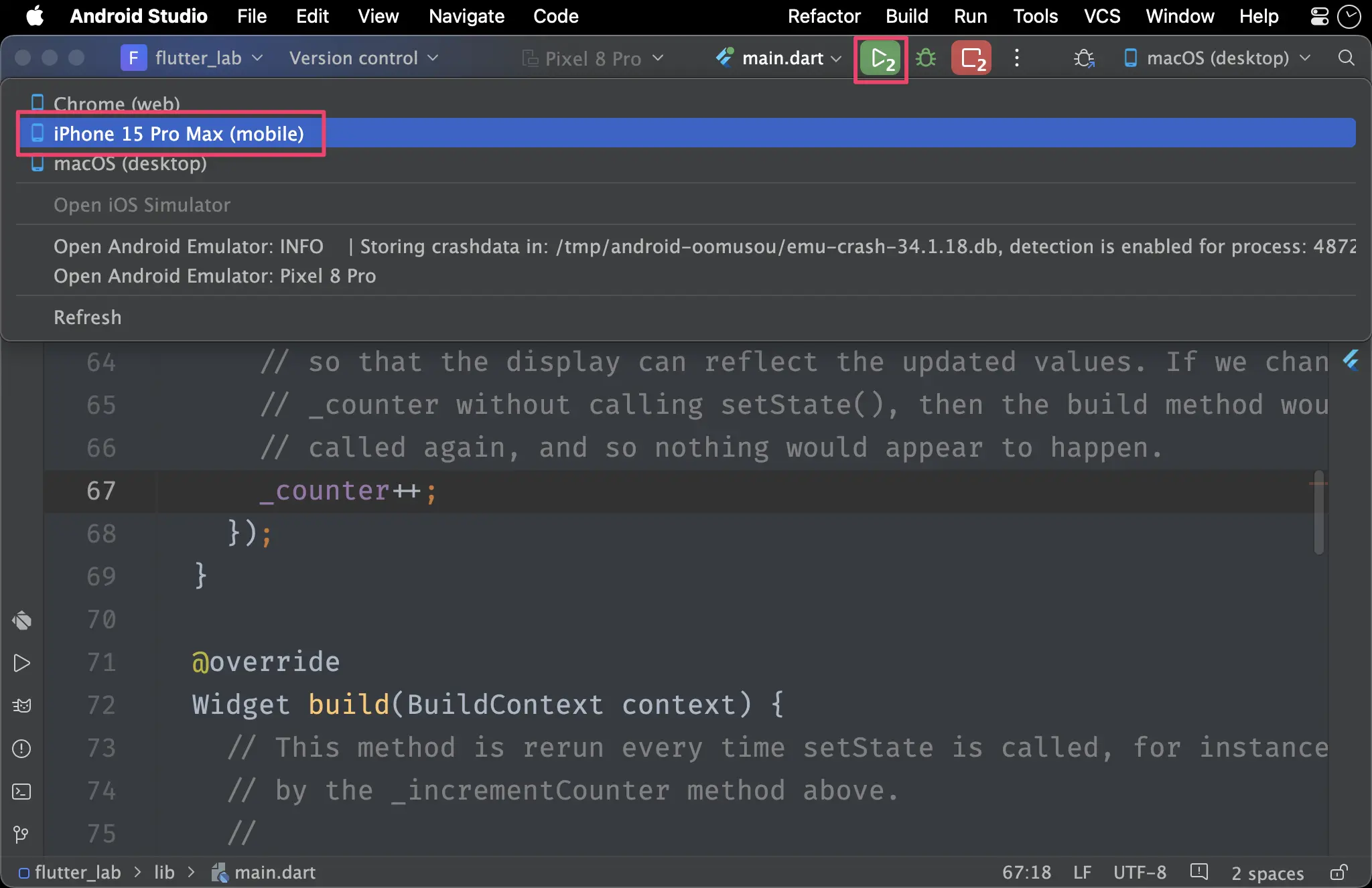
Task: Open the Logcat cat-face tool window
Action: (x=21, y=706)
